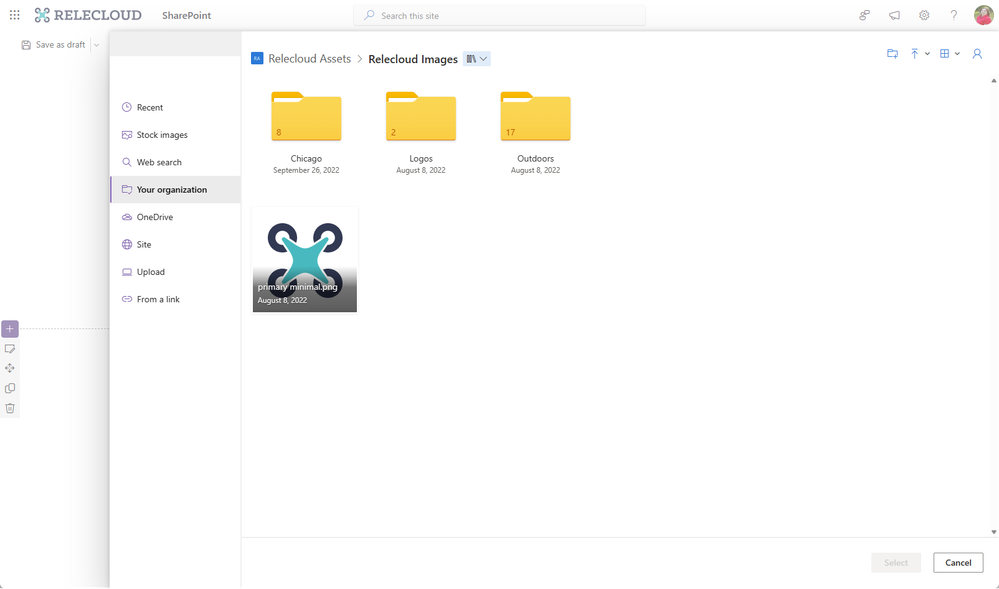Screen dimensions: 999x589
Task: Select the Web search source
Action: (x=175, y=162)
